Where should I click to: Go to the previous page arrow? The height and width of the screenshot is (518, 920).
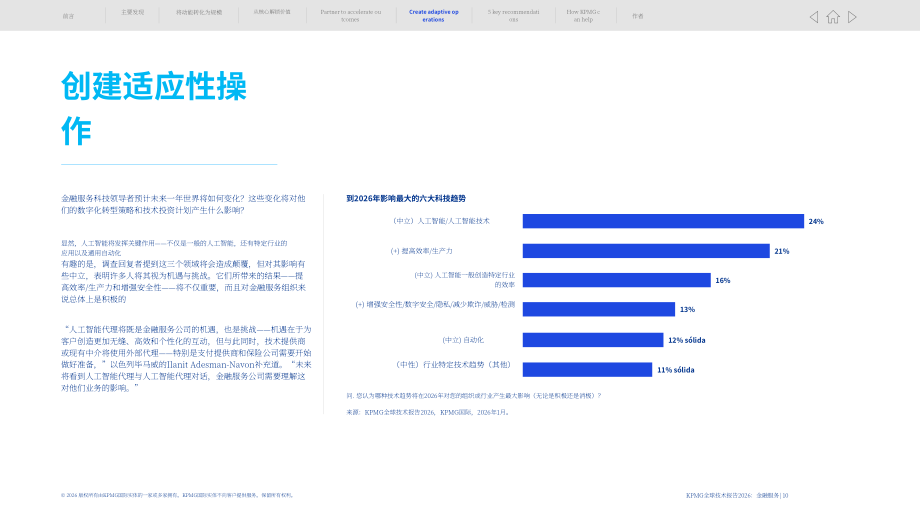[814, 17]
